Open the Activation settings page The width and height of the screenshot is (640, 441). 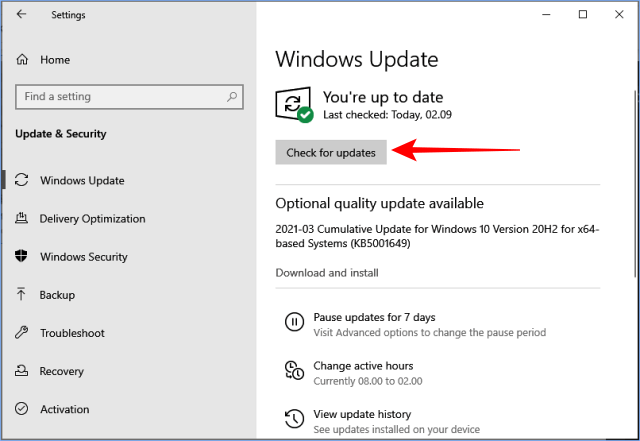point(64,409)
